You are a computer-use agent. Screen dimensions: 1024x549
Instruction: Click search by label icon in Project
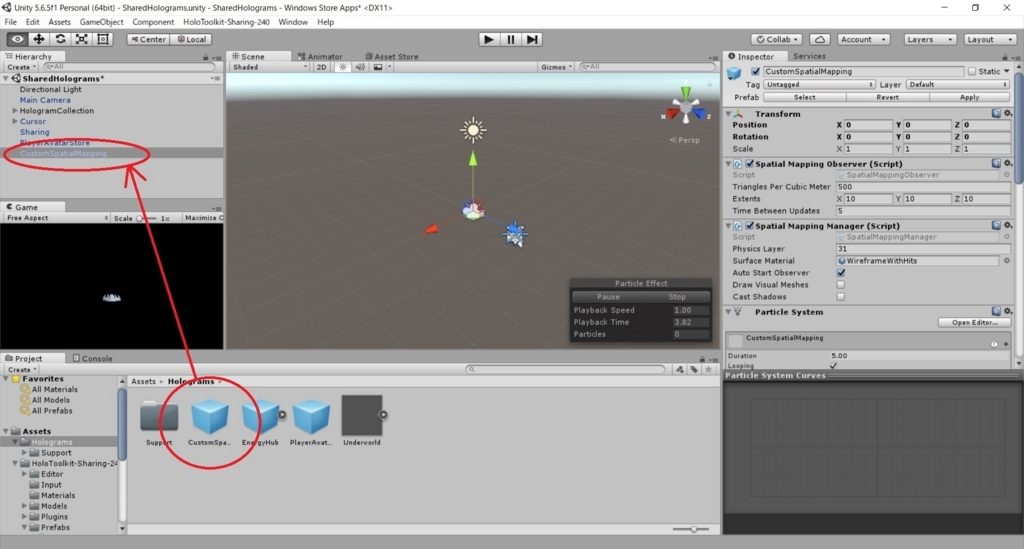[x=694, y=369]
